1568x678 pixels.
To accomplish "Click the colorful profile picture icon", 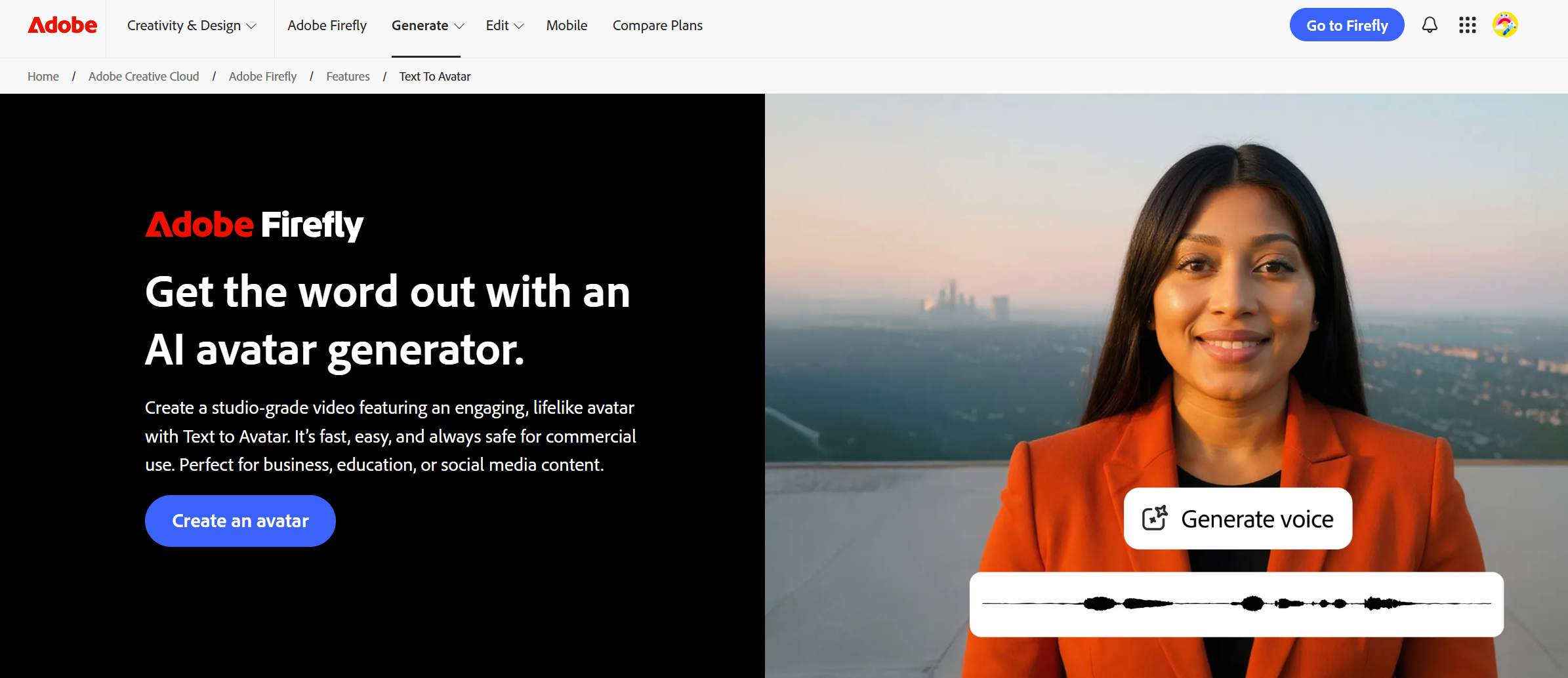I will pyautogui.click(x=1505, y=25).
